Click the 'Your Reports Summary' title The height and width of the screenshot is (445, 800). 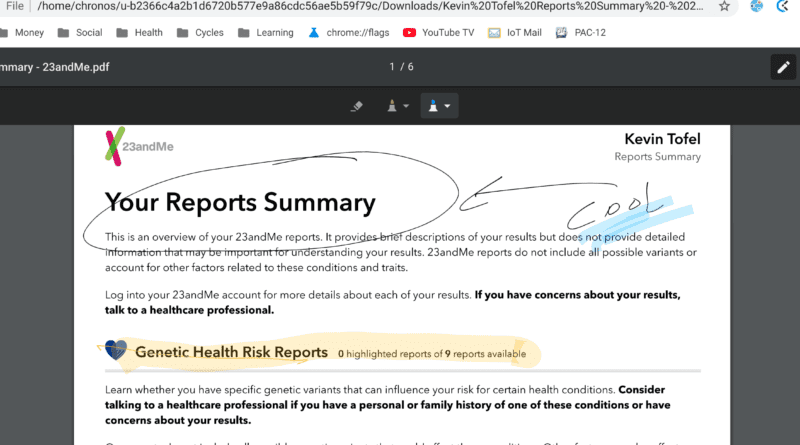click(x=240, y=202)
